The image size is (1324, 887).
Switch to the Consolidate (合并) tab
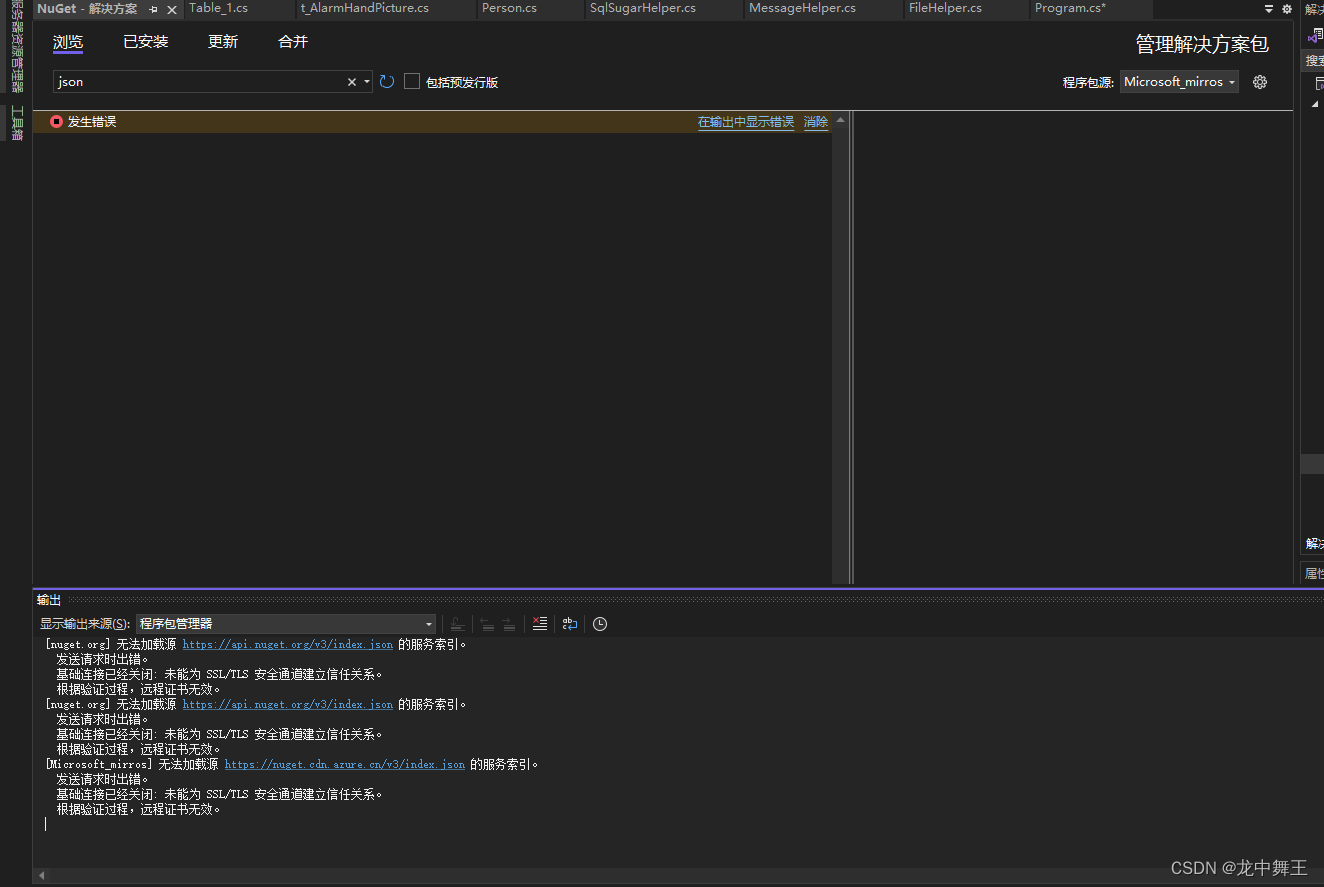pos(293,42)
